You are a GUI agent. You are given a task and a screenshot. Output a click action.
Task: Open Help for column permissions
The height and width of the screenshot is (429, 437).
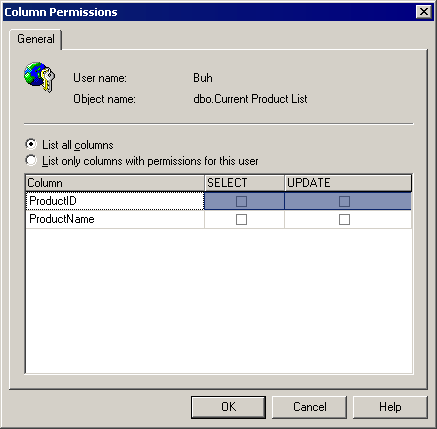[390, 407]
